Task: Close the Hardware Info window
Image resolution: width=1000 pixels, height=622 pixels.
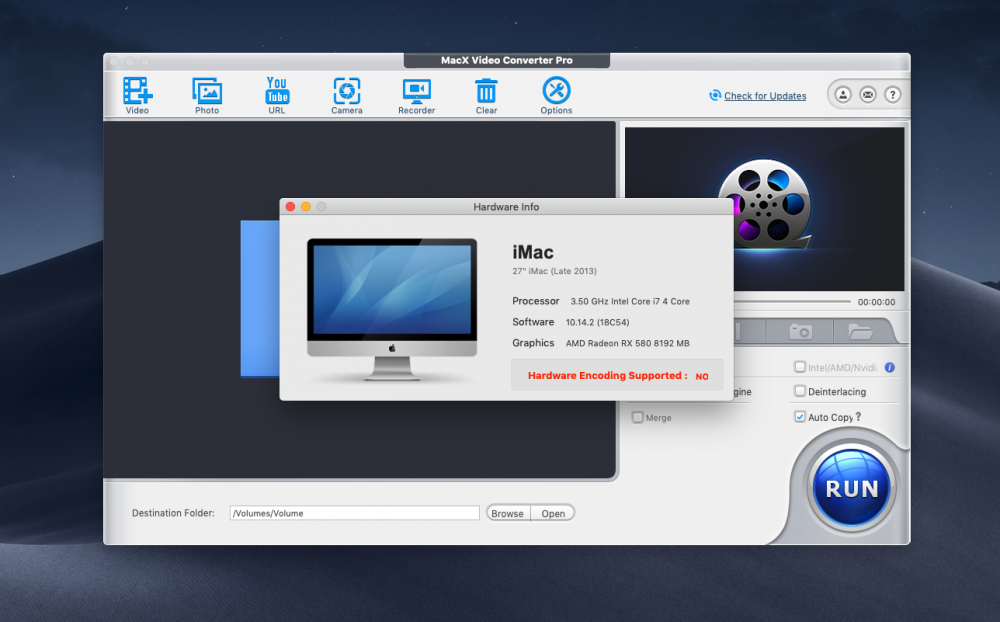Action: [290, 207]
